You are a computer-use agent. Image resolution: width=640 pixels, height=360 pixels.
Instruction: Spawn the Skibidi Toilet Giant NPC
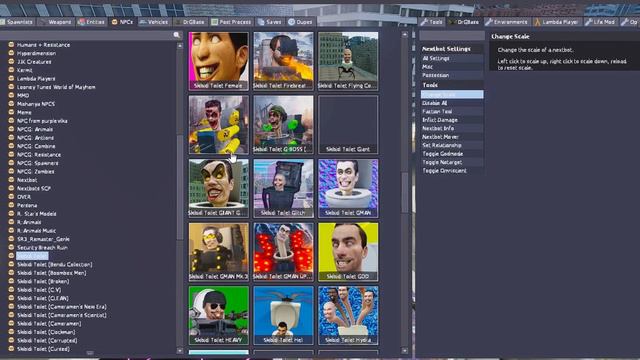(x=348, y=124)
